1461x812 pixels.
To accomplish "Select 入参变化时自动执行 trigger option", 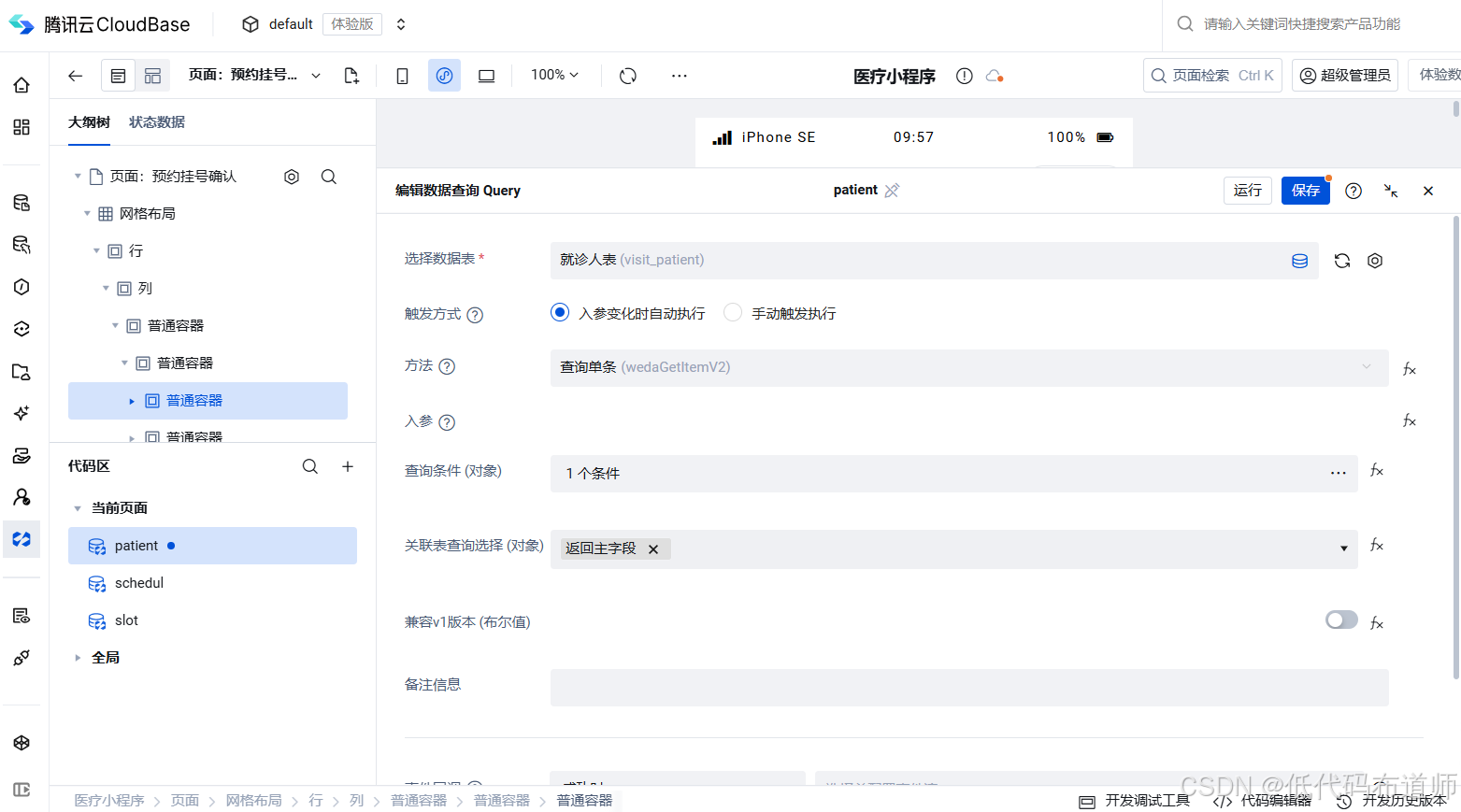I will [559, 312].
